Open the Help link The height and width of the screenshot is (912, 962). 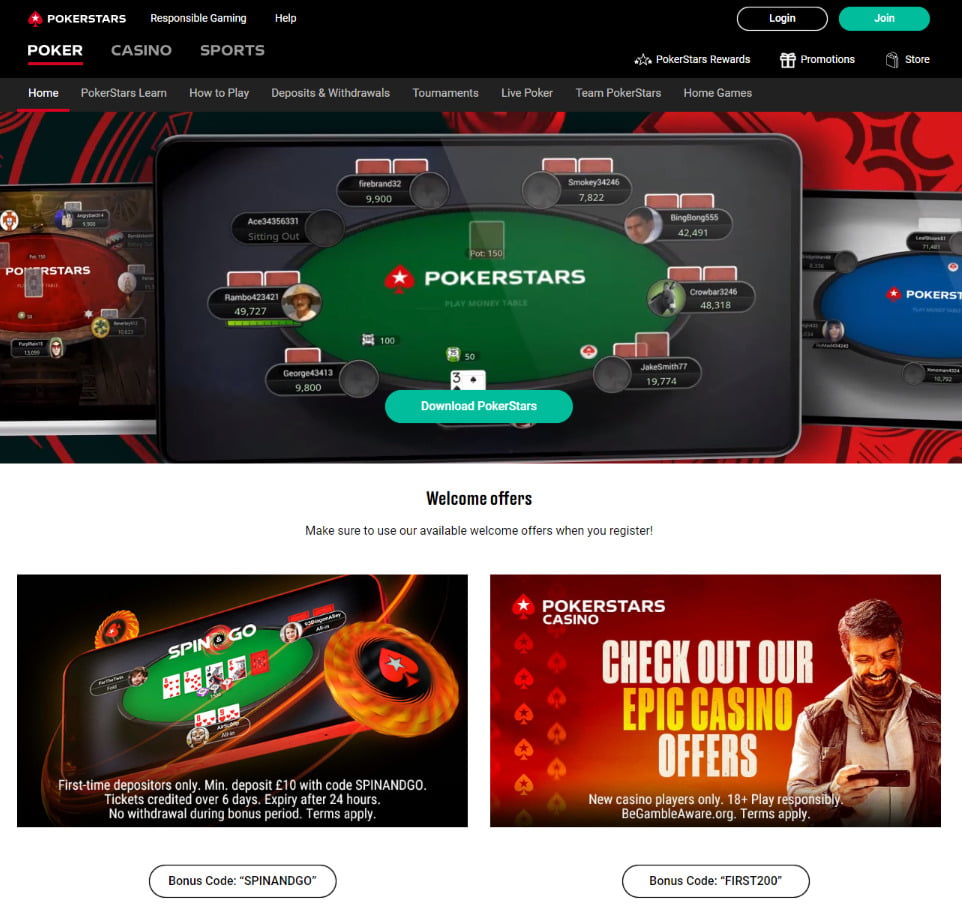[285, 18]
